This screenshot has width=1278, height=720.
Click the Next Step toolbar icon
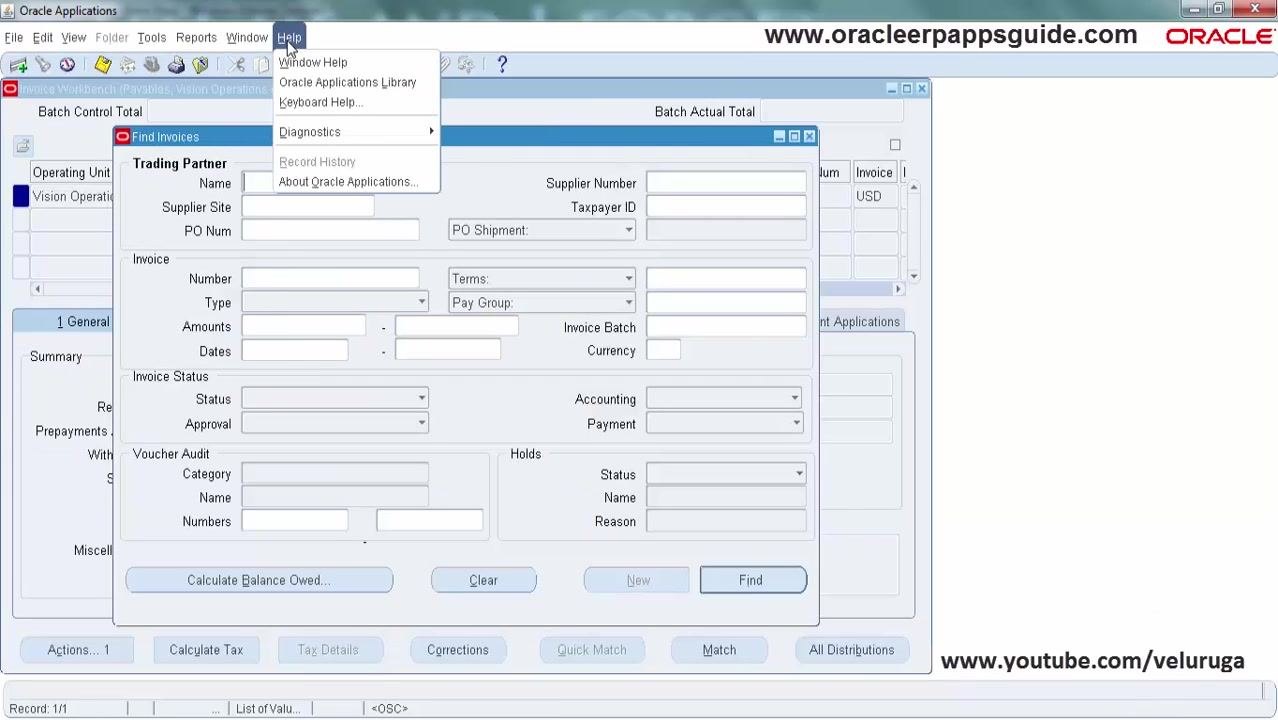click(128, 65)
